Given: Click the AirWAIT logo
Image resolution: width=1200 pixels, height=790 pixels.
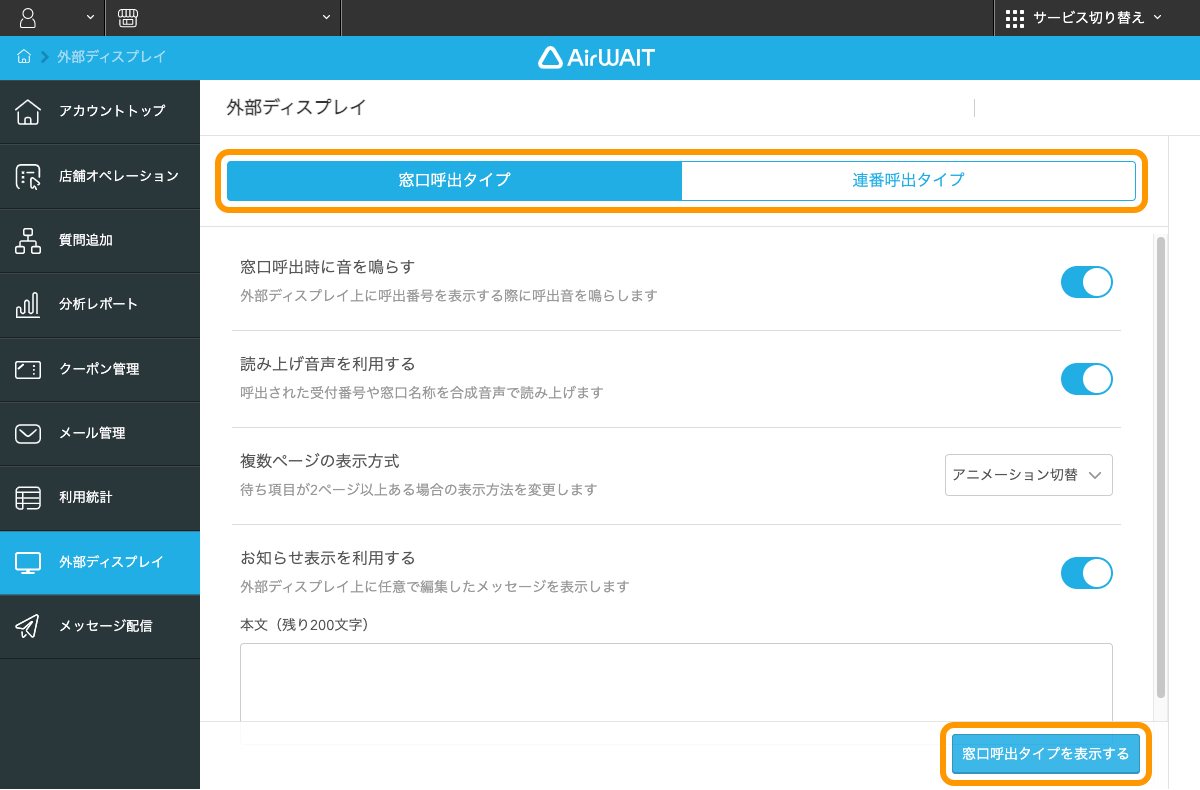Looking at the screenshot, I should coord(597,57).
